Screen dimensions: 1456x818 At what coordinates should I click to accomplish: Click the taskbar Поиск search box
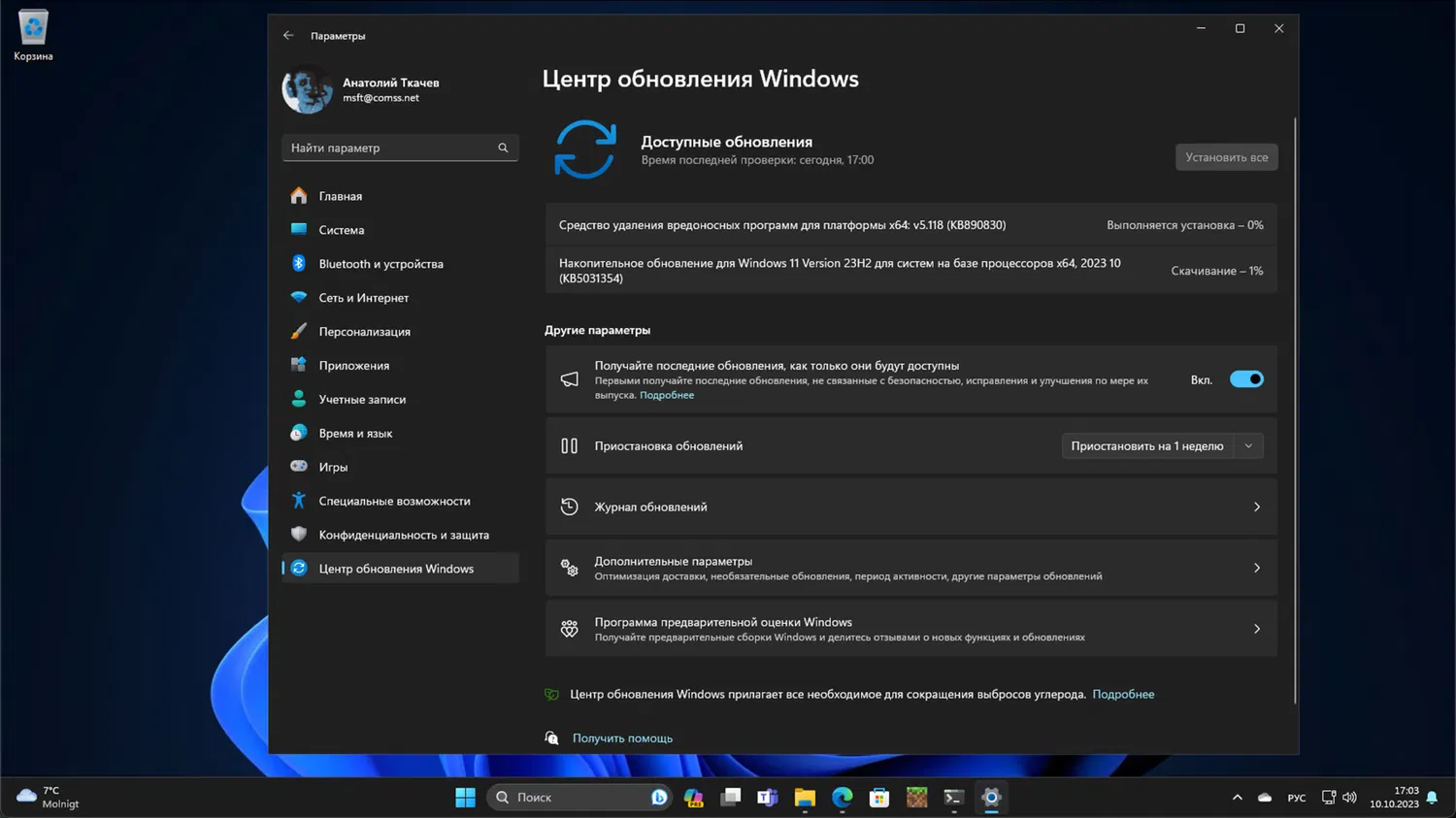(579, 798)
